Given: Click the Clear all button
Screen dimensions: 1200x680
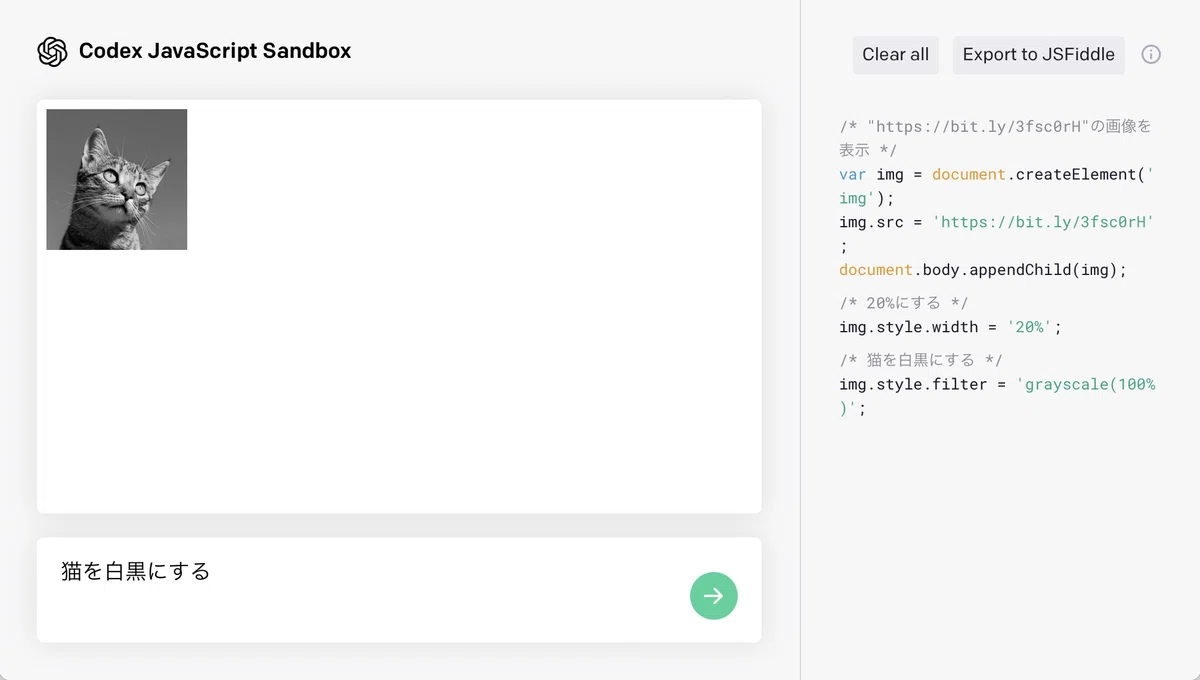Looking at the screenshot, I should point(896,55).
